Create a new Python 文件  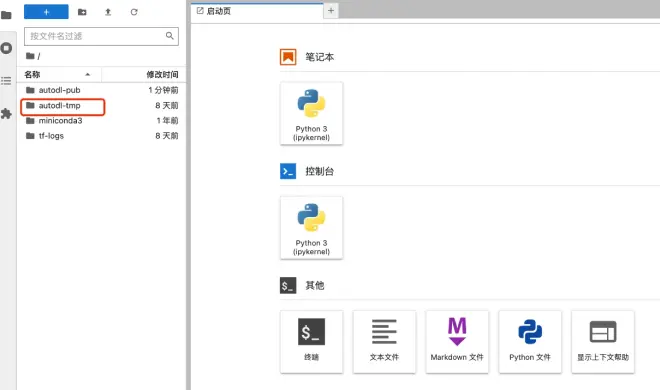pyautogui.click(x=530, y=342)
